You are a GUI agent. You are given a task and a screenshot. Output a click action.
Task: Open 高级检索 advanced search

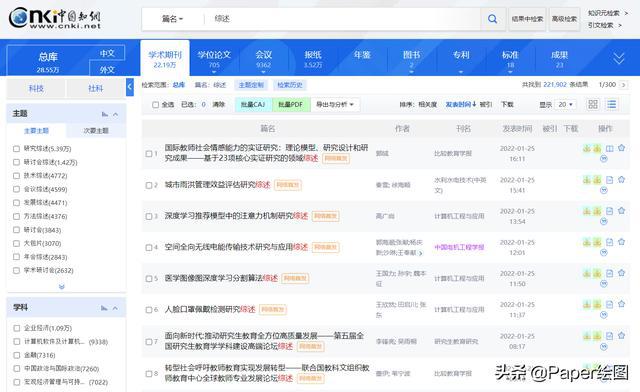click(x=564, y=19)
